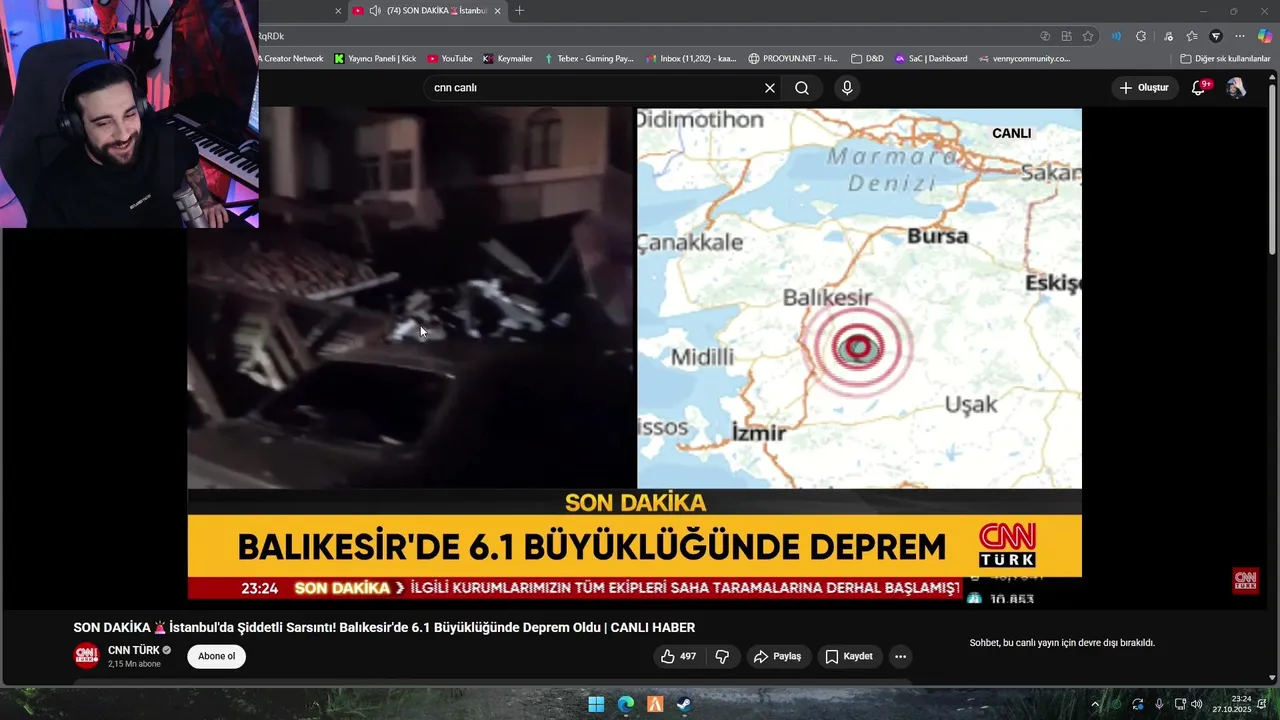
Task: Dislike the video with the thumbs-down button
Action: click(x=722, y=657)
